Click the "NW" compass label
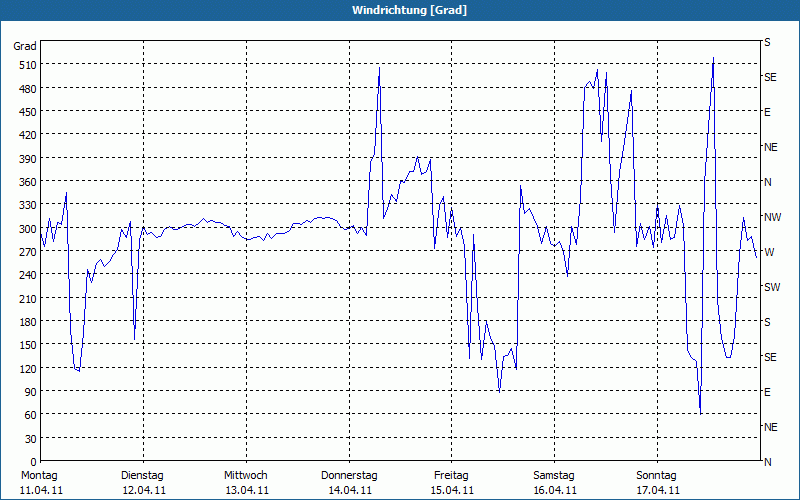Screen dimensions: 800x500 pyautogui.click(x=772, y=217)
